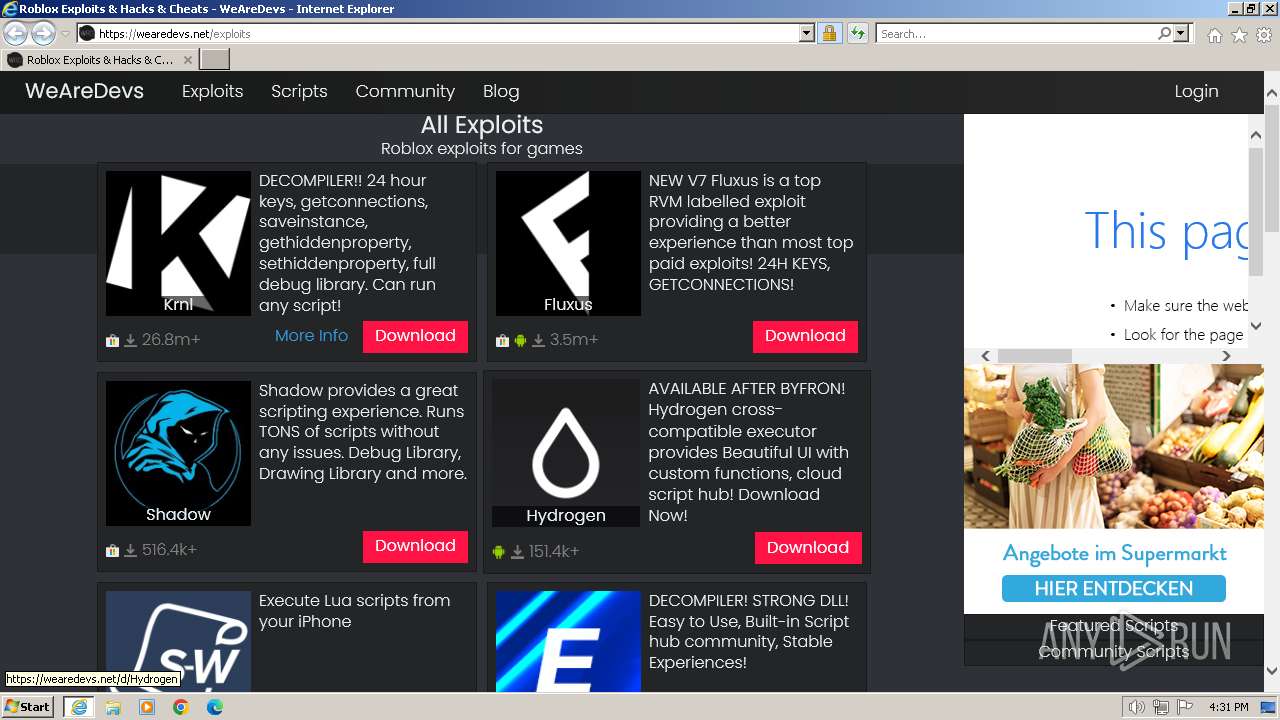Click the Action Center flag tray icon
This screenshot has width=1280, height=720.
tap(1185, 707)
